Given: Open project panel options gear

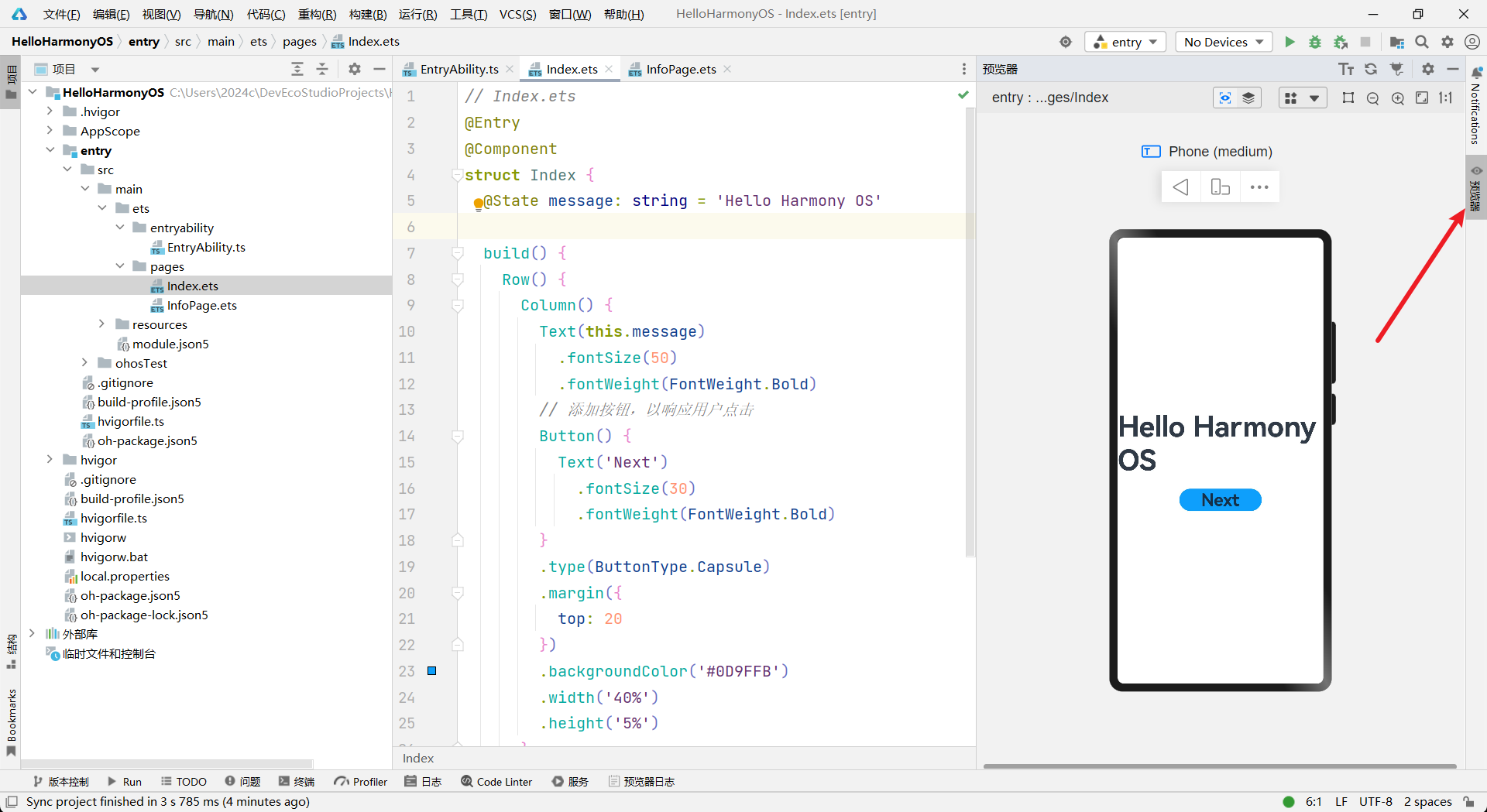Looking at the screenshot, I should pos(355,69).
